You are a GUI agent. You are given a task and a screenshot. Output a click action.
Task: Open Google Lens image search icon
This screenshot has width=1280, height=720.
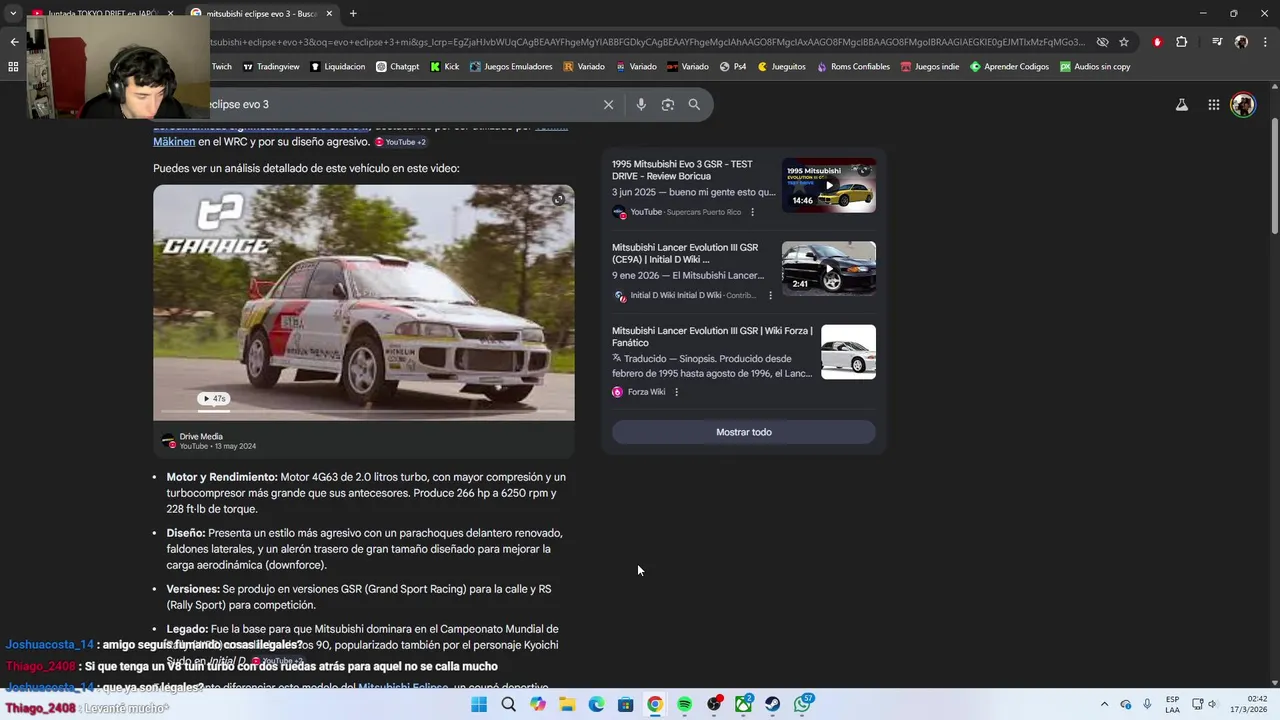668,104
